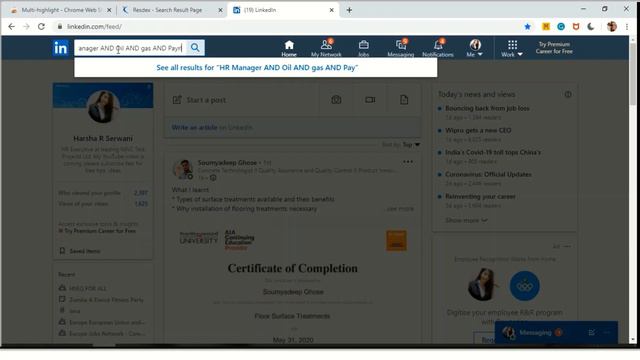Expand the Work apps grid menu
This screenshot has height=360, width=640.
(512, 48)
